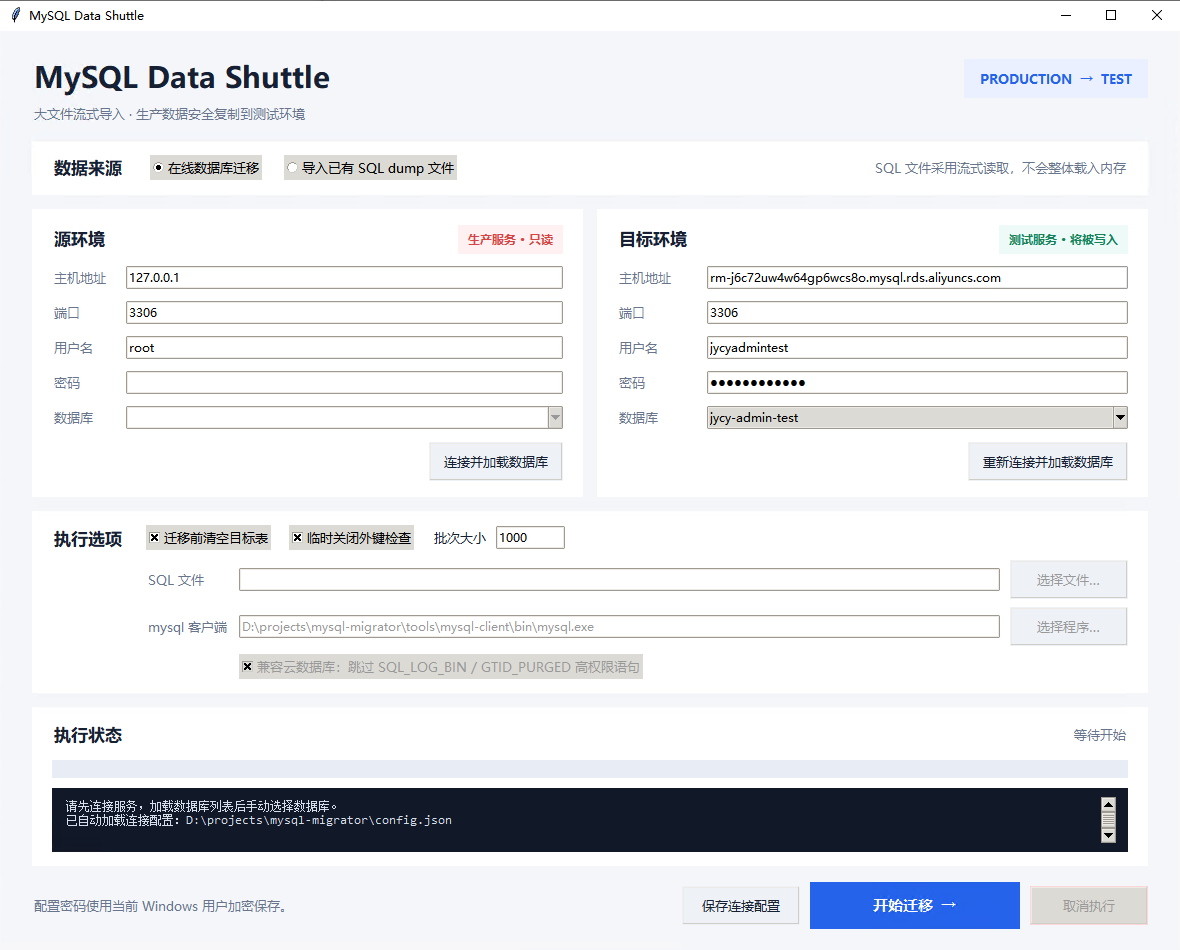The width and height of the screenshot is (1180, 950).
Task: Click log scrollbar up arrow
Action: 1108,804
